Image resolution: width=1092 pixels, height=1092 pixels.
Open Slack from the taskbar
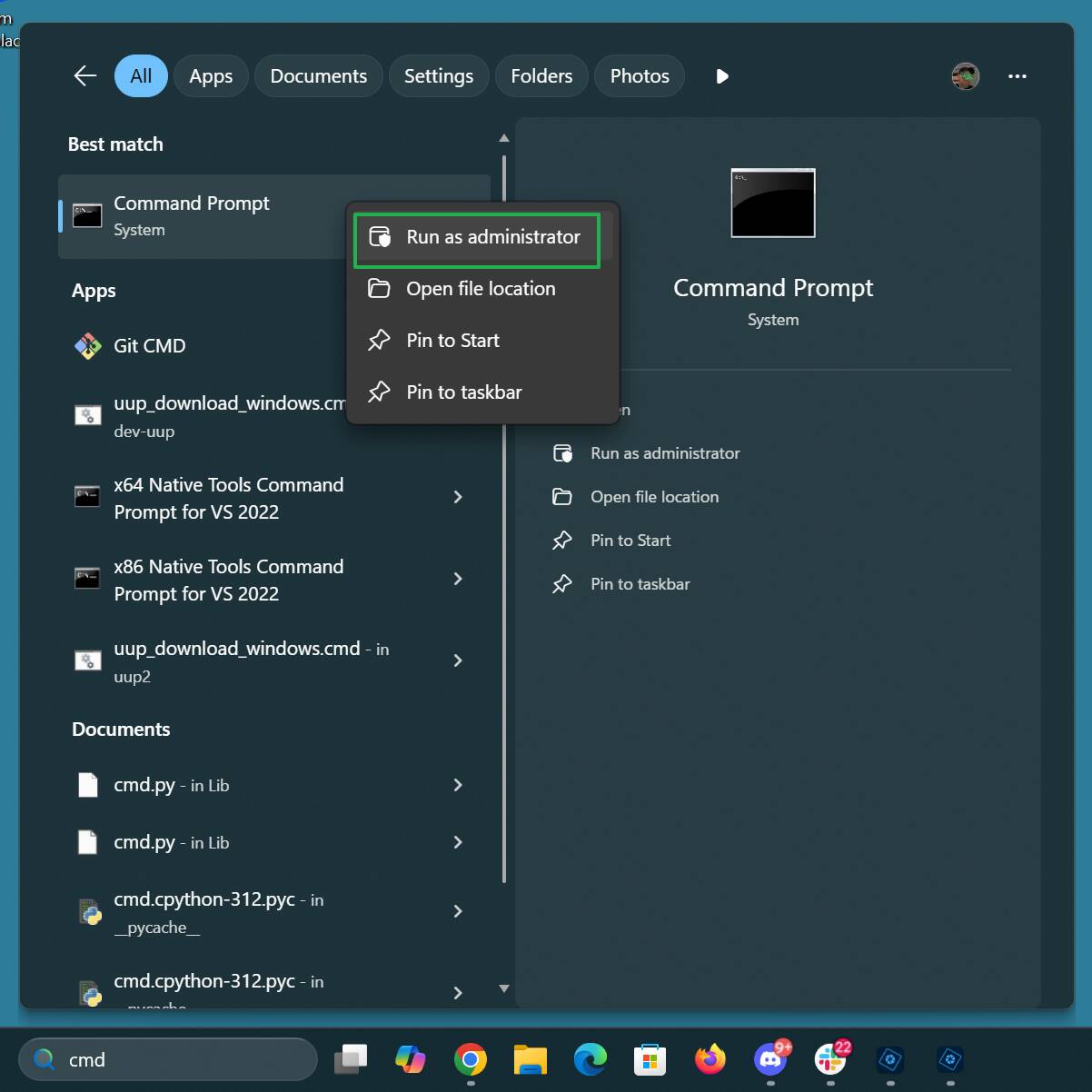[830, 1059]
